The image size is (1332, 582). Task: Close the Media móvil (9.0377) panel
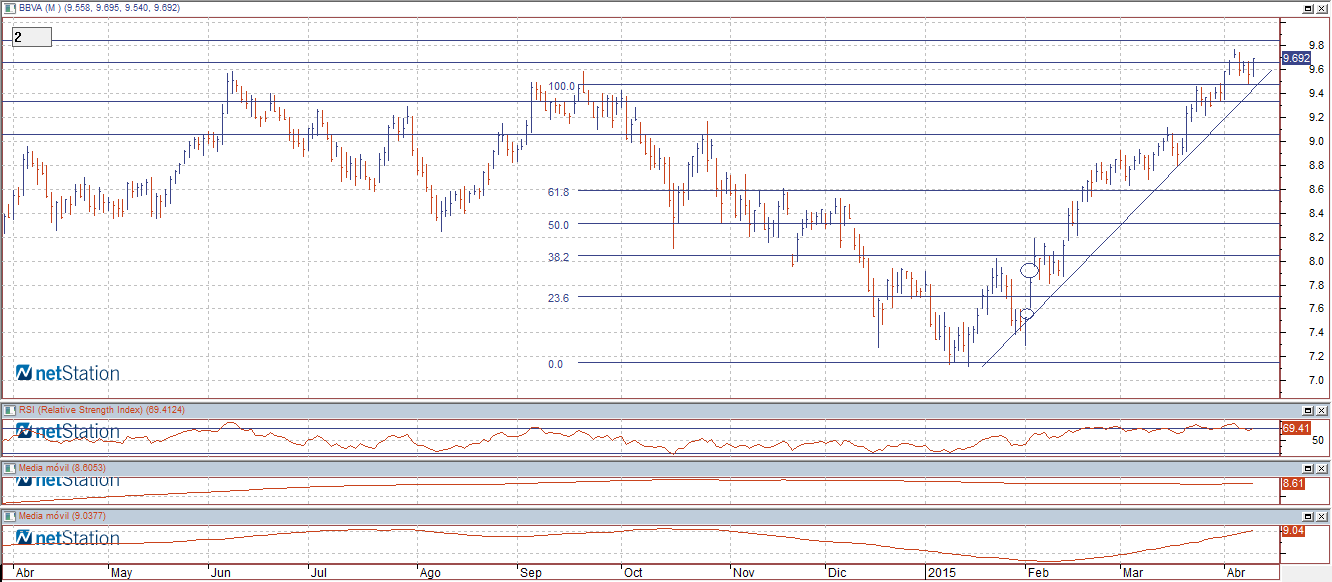[x=1322, y=516]
